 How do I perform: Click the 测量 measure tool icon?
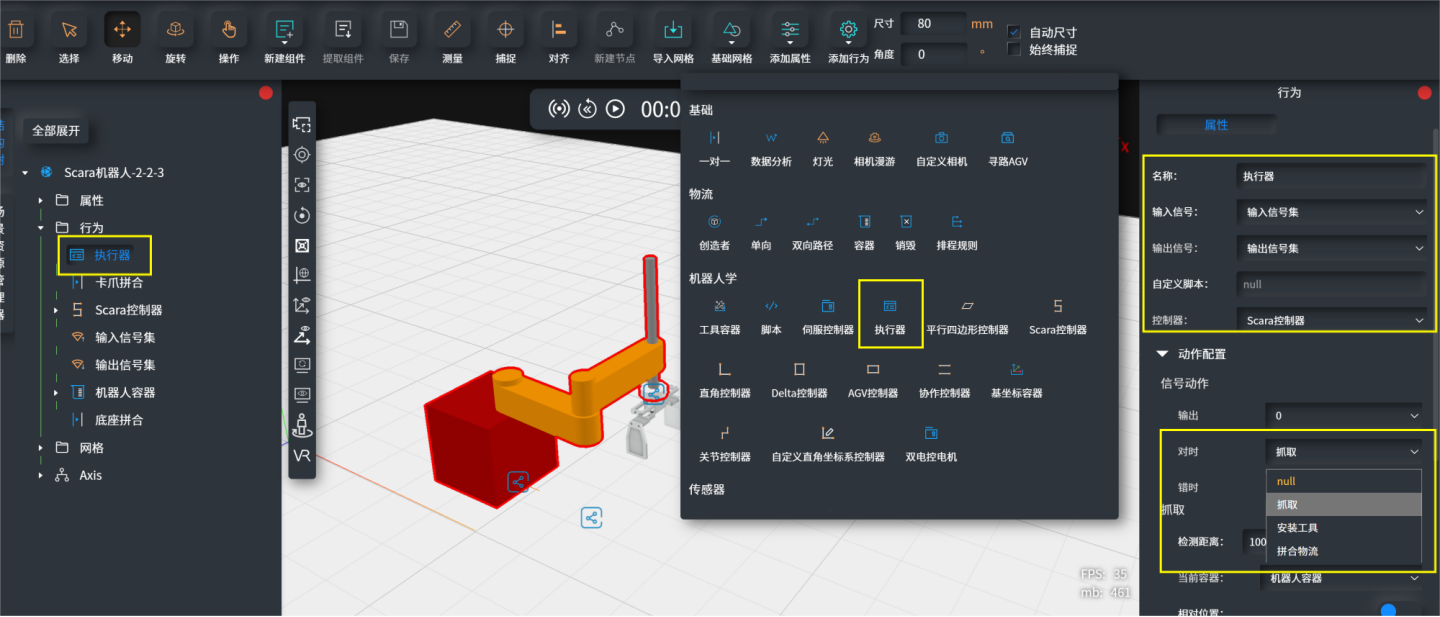coord(452,30)
